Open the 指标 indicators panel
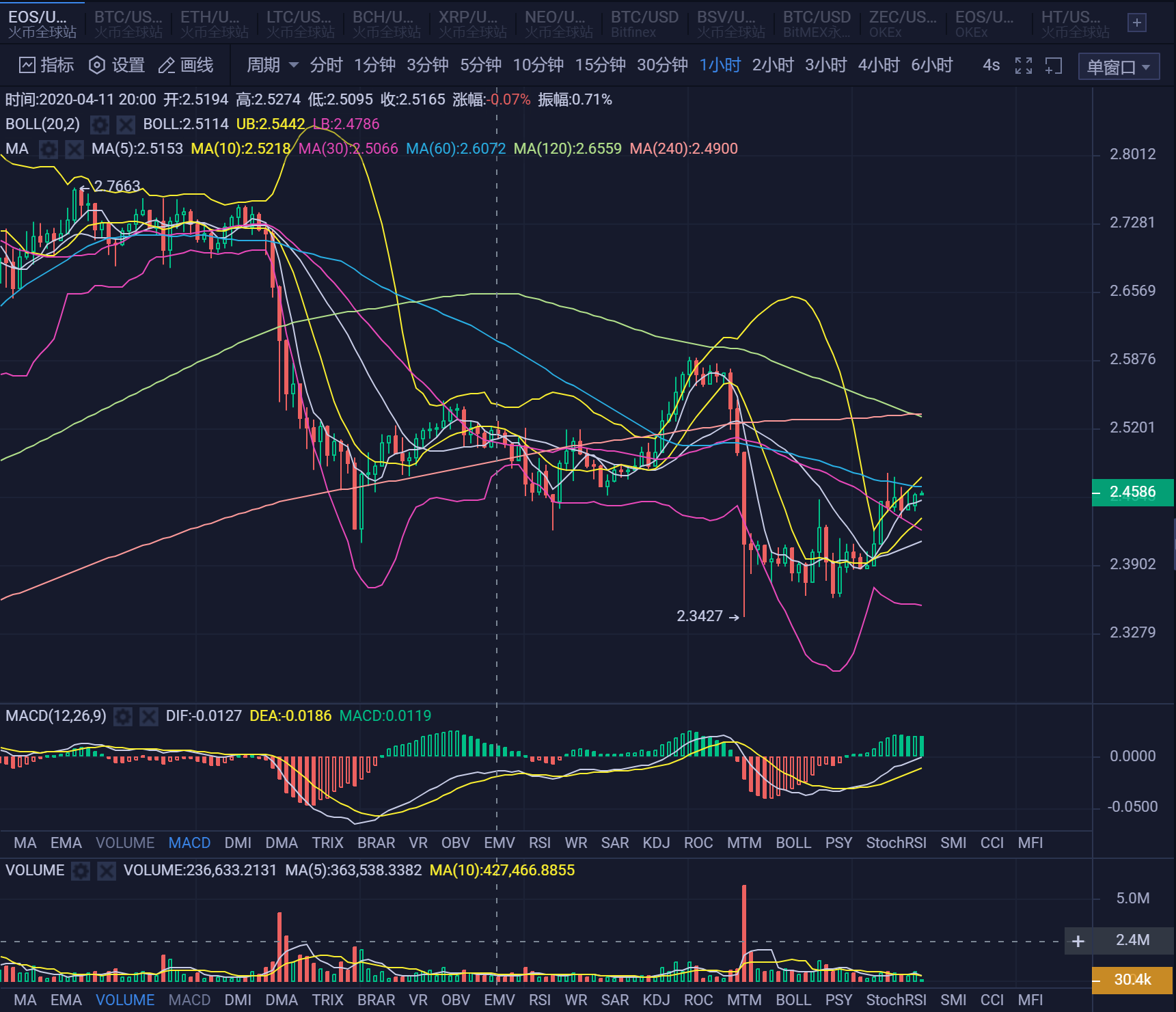Viewport: 1176px width, 1012px height. (x=46, y=65)
